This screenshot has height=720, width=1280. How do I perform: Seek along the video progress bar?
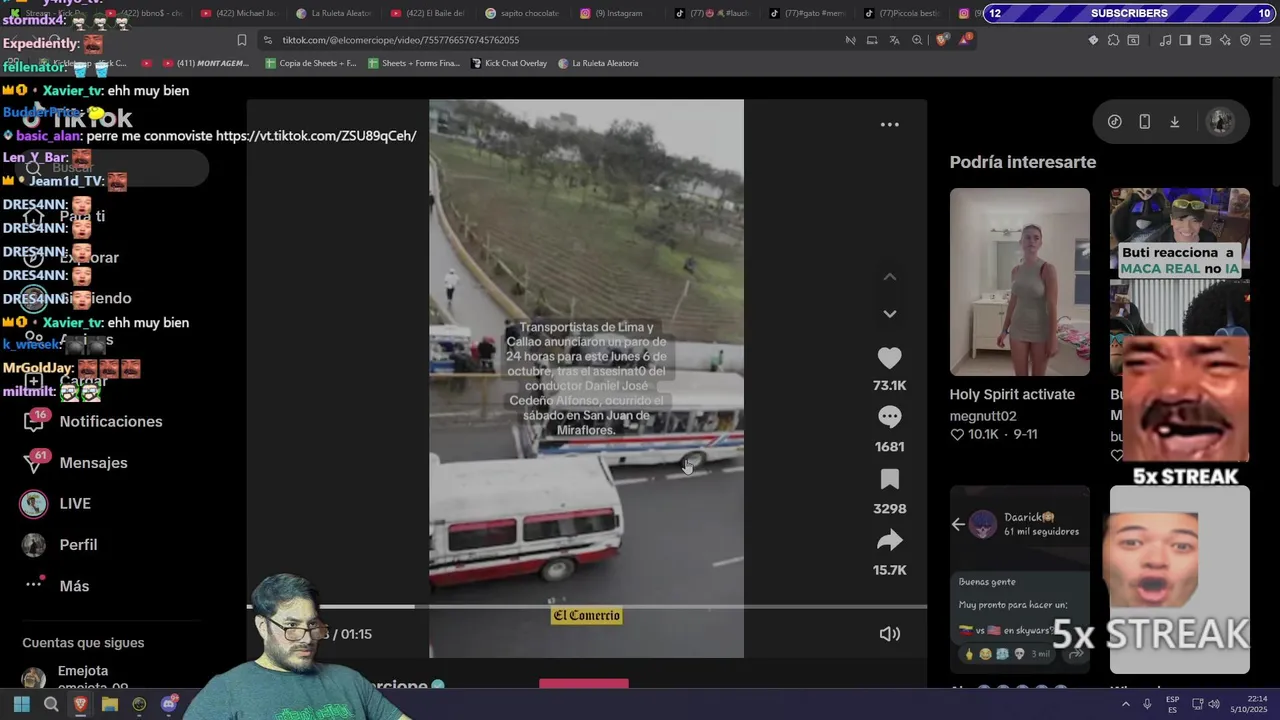pyautogui.click(x=587, y=606)
